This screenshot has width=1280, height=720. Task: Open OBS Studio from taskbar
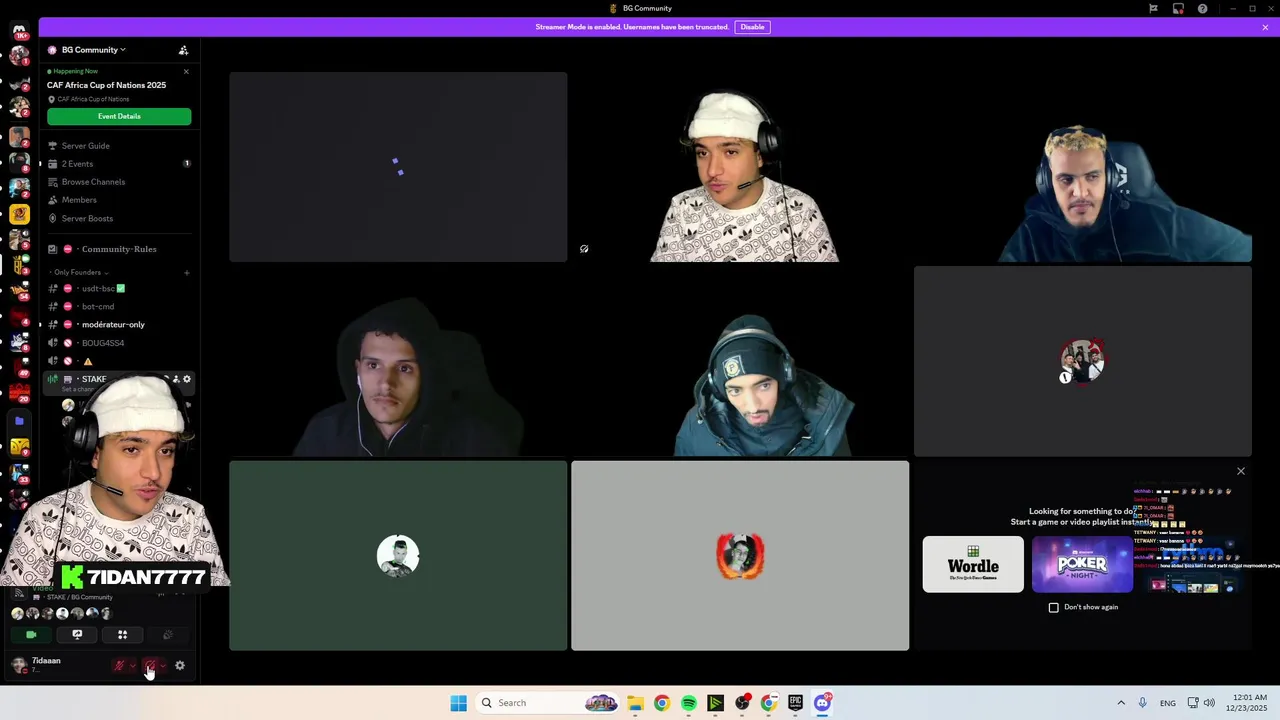tap(742, 703)
